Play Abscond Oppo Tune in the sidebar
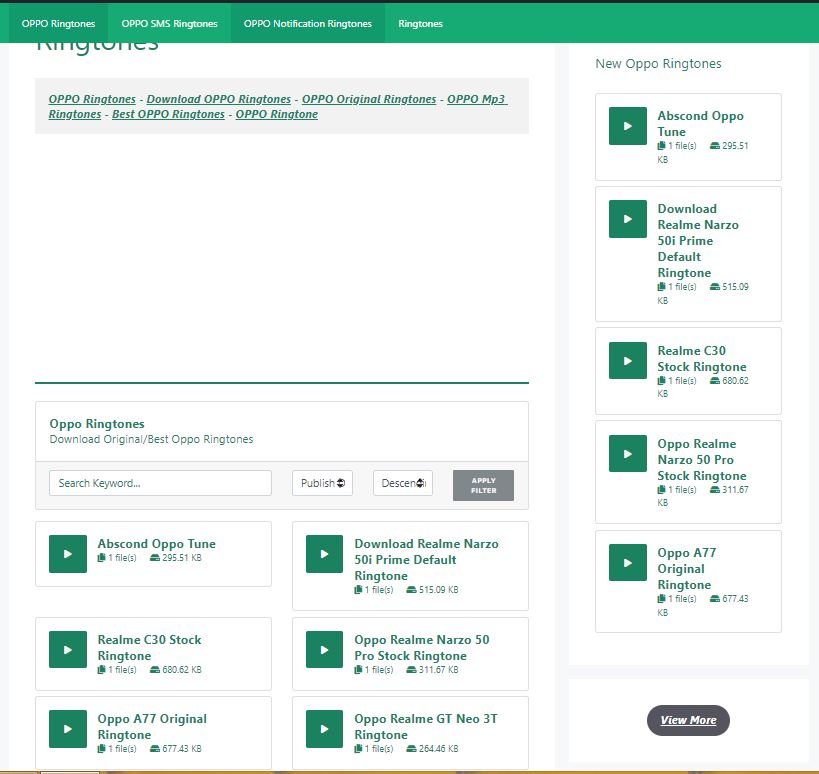819x774 pixels. [x=627, y=126]
